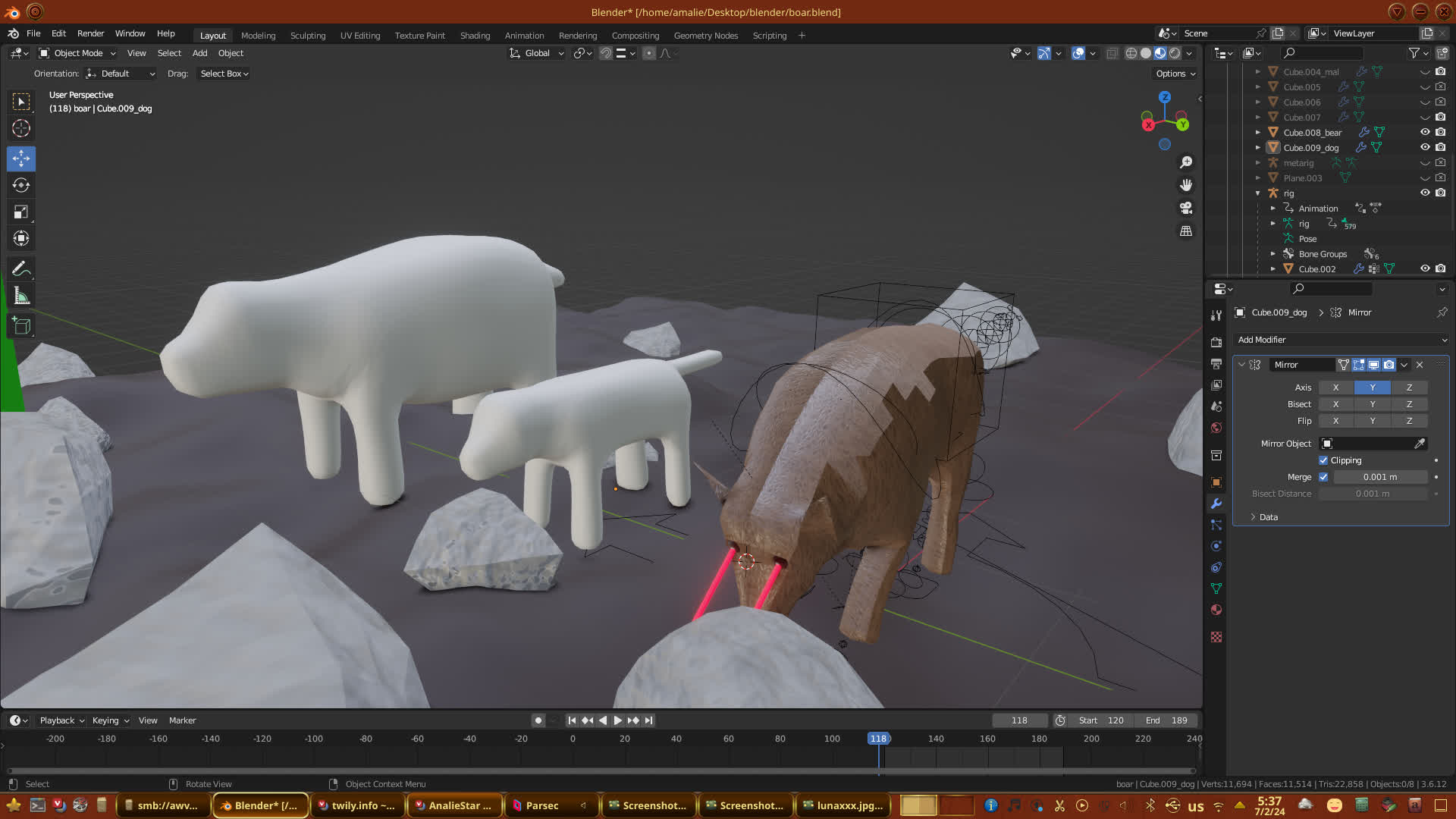The width and height of the screenshot is (1456, 819).
Task: Open the Object Mode dropdown
Action: click(77, 53)
